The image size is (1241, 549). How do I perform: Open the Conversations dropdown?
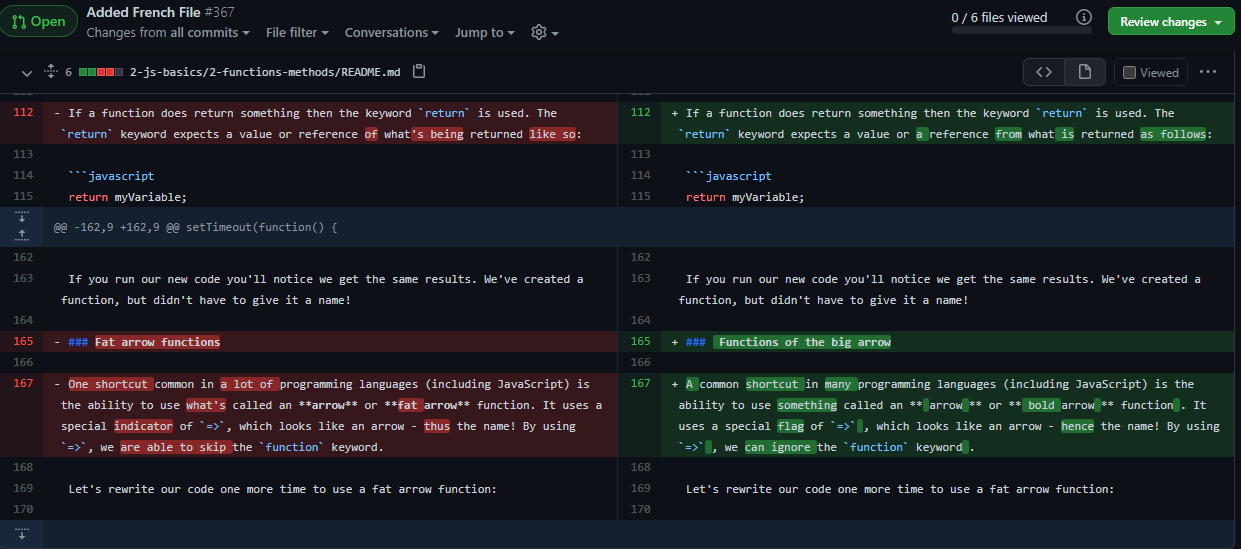pyautogui.click(x=392, y=32)
